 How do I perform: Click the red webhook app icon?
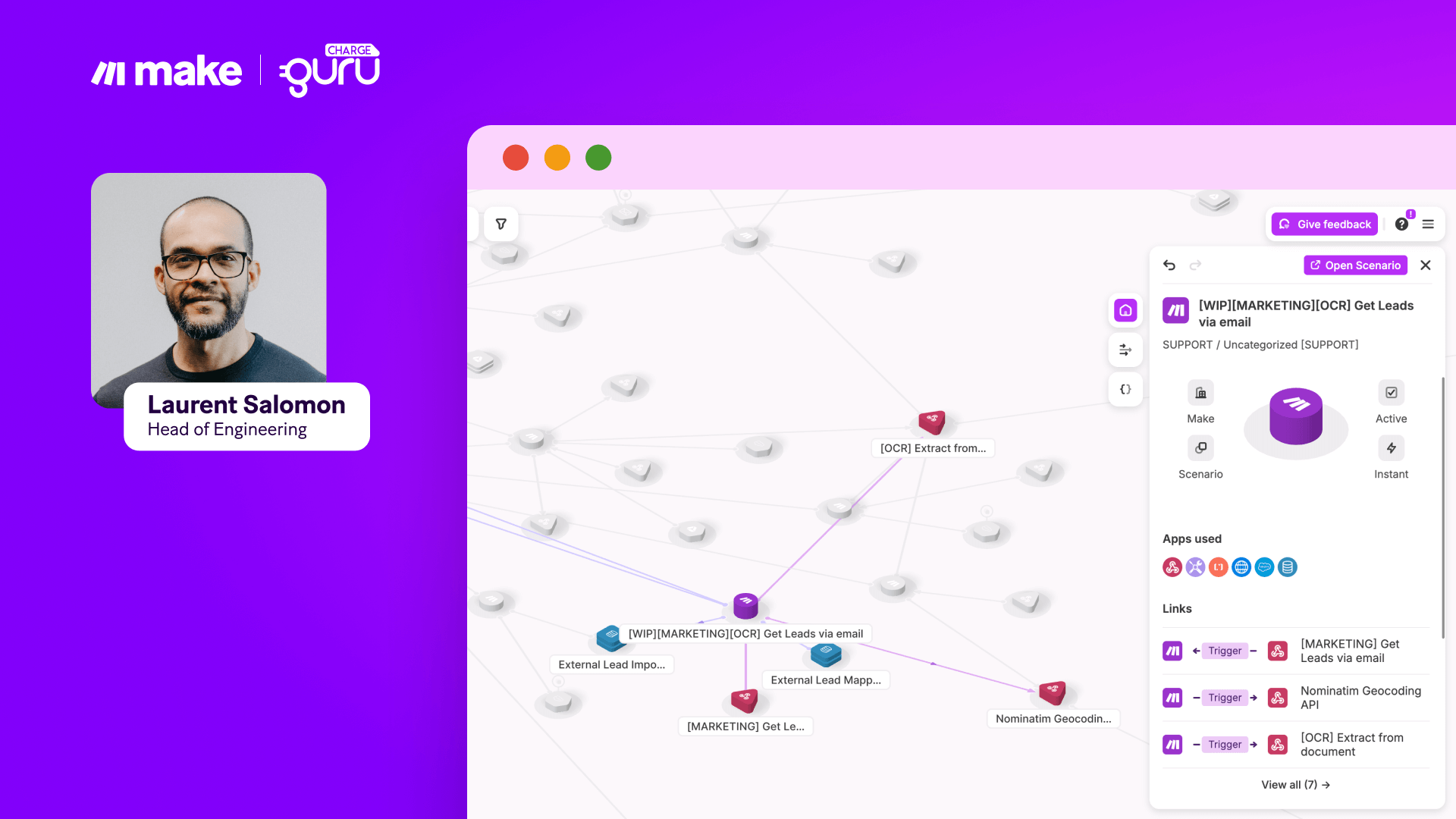click(x=1172, y=567)
